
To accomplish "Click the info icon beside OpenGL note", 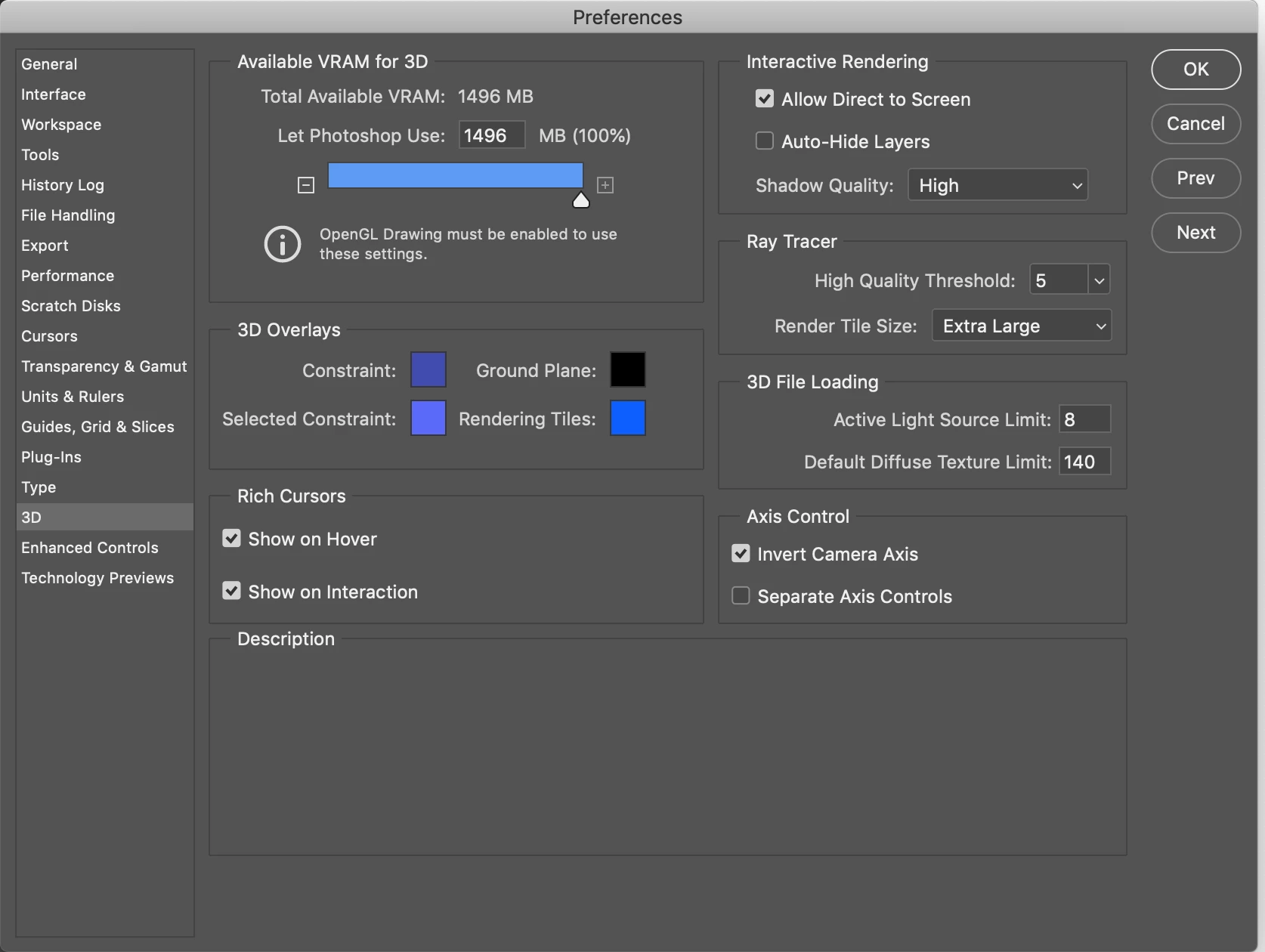I will pyautogui.click(x=283, y=244).
